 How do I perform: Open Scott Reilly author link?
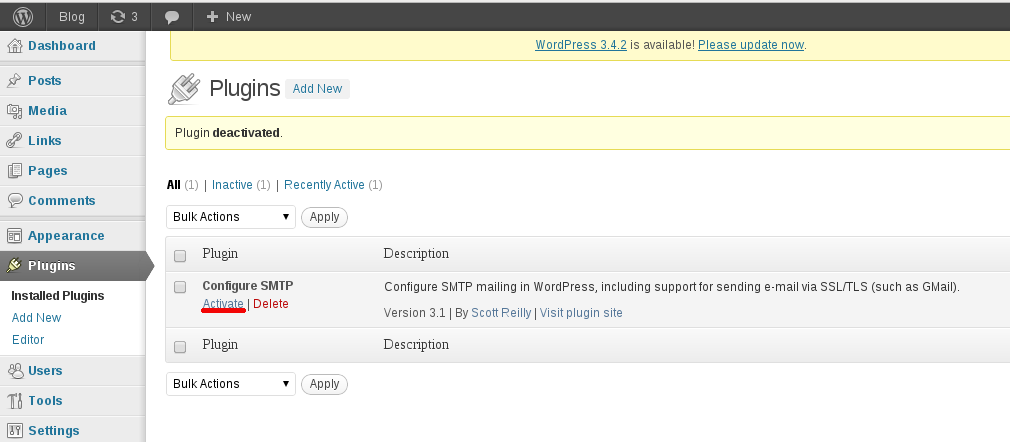click(x=501, y=312)
